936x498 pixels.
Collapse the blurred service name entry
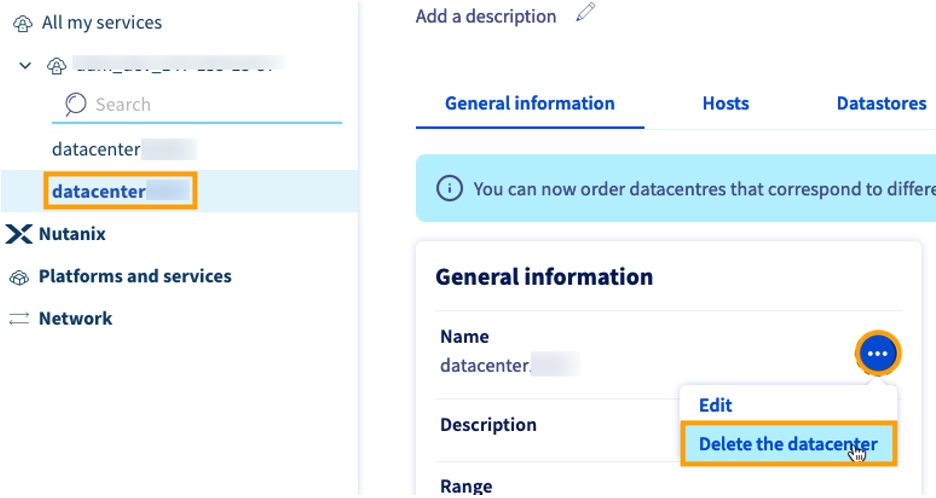[x=25, y=65]
